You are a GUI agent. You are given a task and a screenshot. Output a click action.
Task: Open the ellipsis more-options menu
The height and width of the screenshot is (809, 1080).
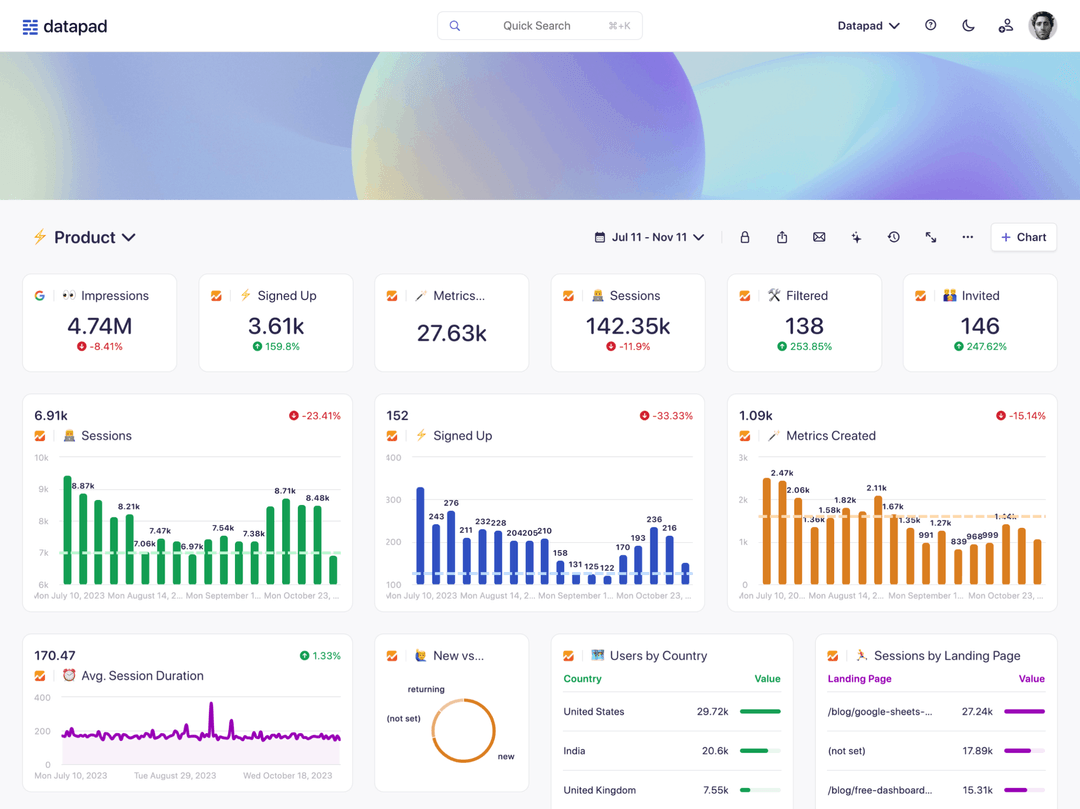coord(967,237)
